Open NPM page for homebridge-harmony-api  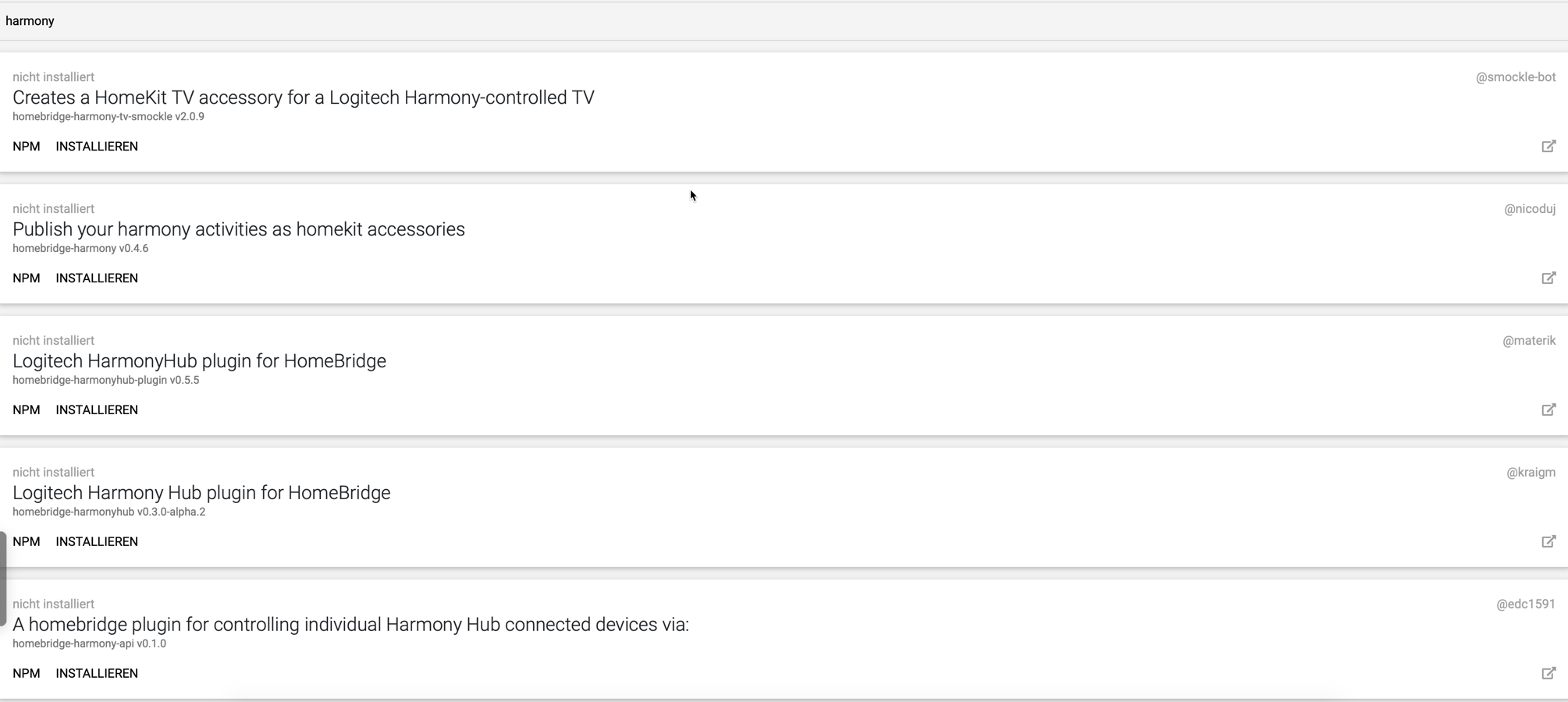pos(27,674)
